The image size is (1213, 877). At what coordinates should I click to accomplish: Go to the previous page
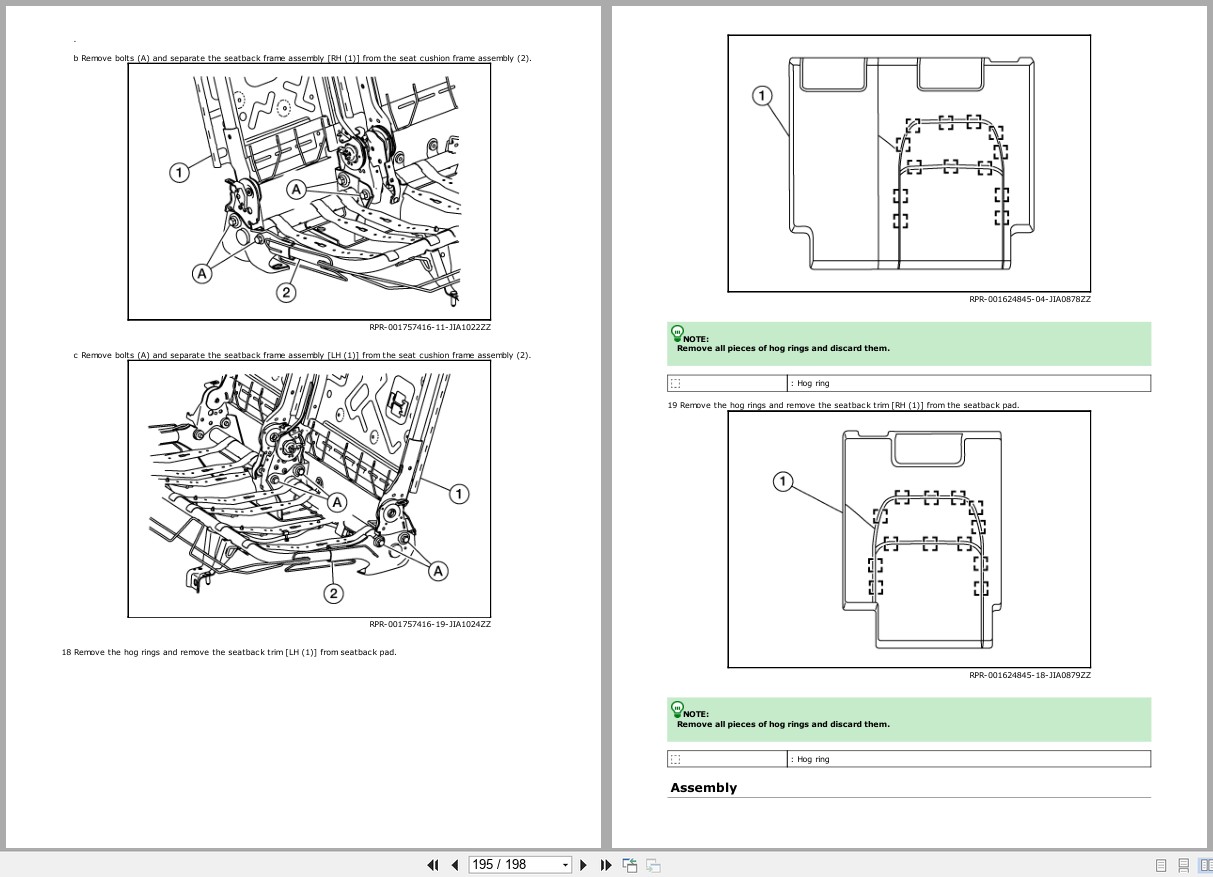click(455, 865)
